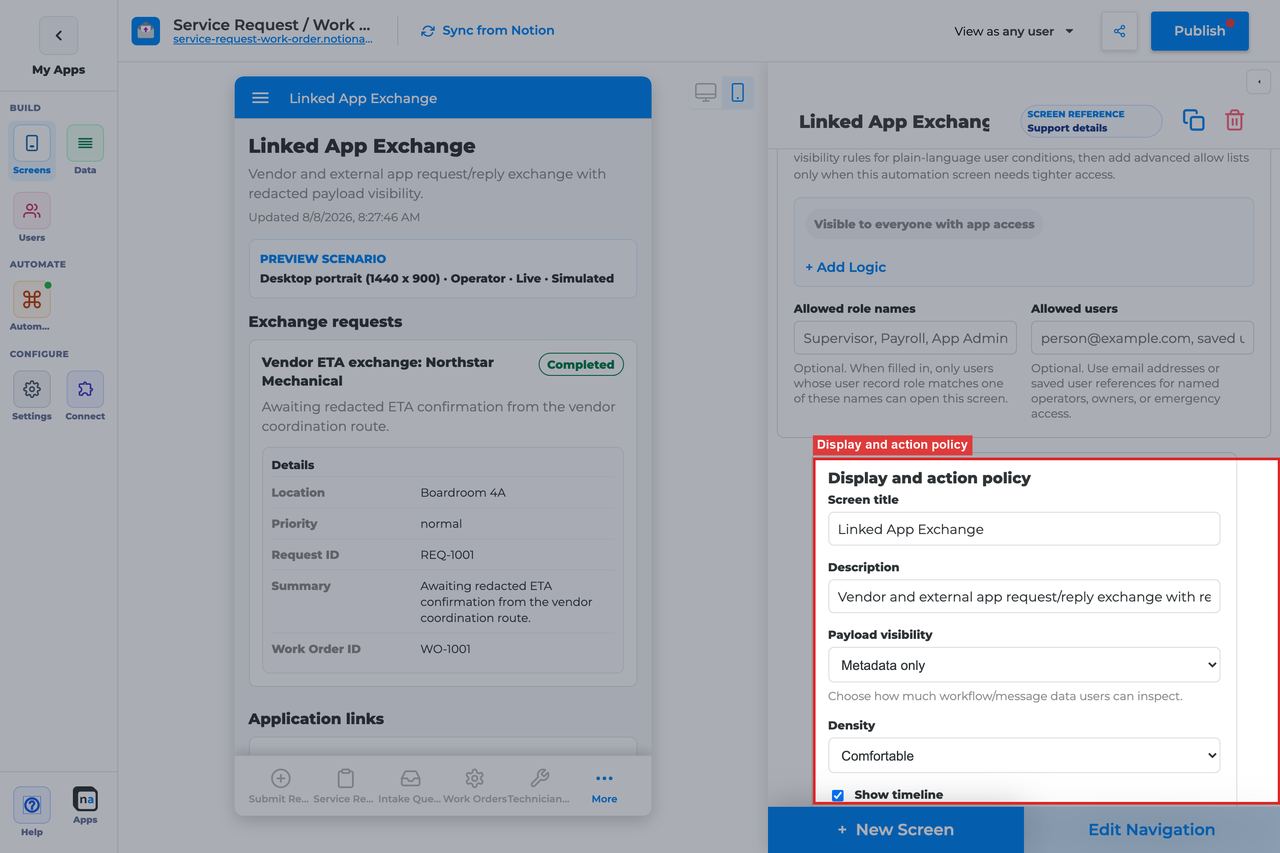Switch preview to mobile view
The image size is (1280, 853).
(738, 93)
